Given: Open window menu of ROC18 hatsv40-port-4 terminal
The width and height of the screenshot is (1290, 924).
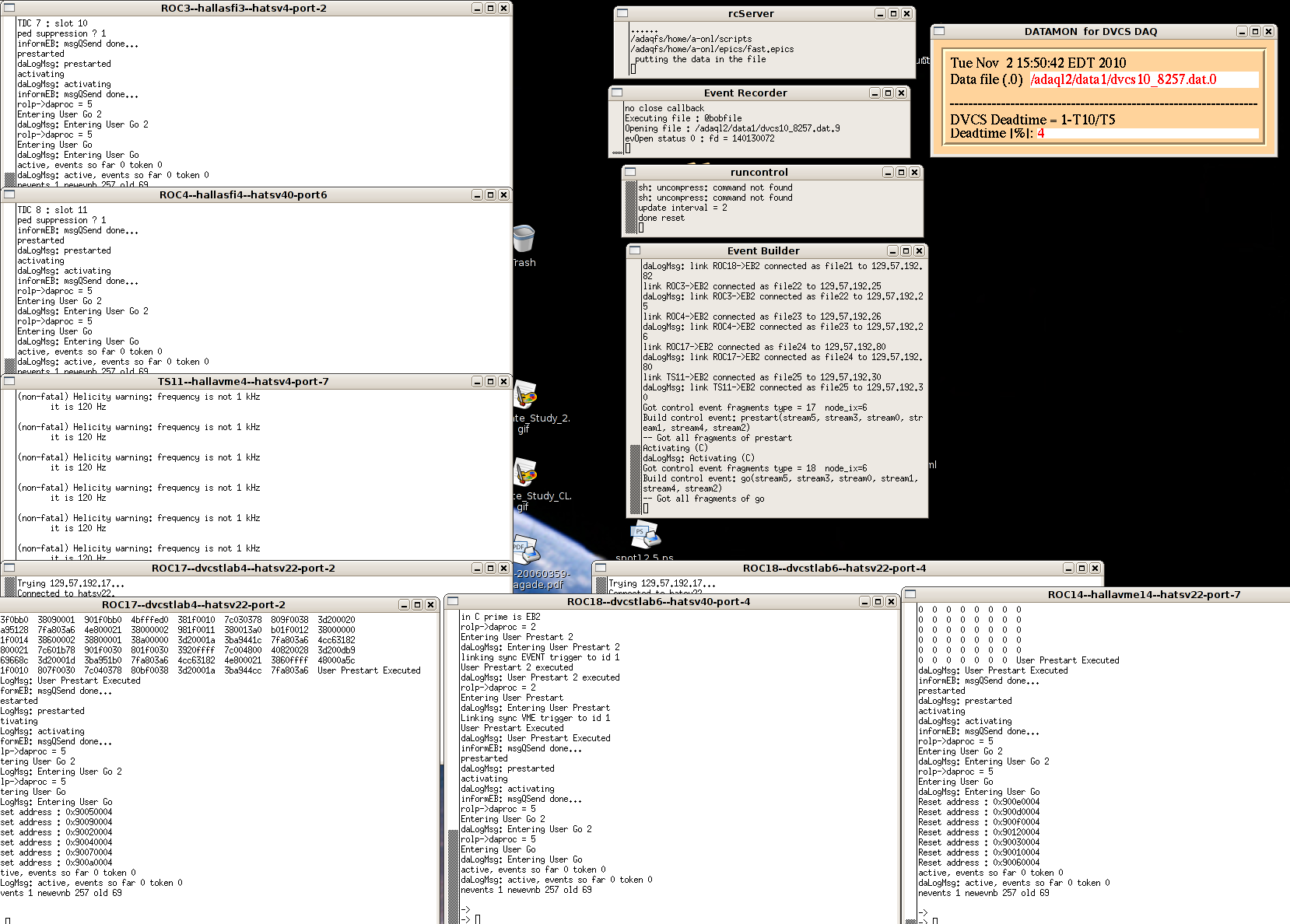Looking at the screenshot, I should click(453, 601).
